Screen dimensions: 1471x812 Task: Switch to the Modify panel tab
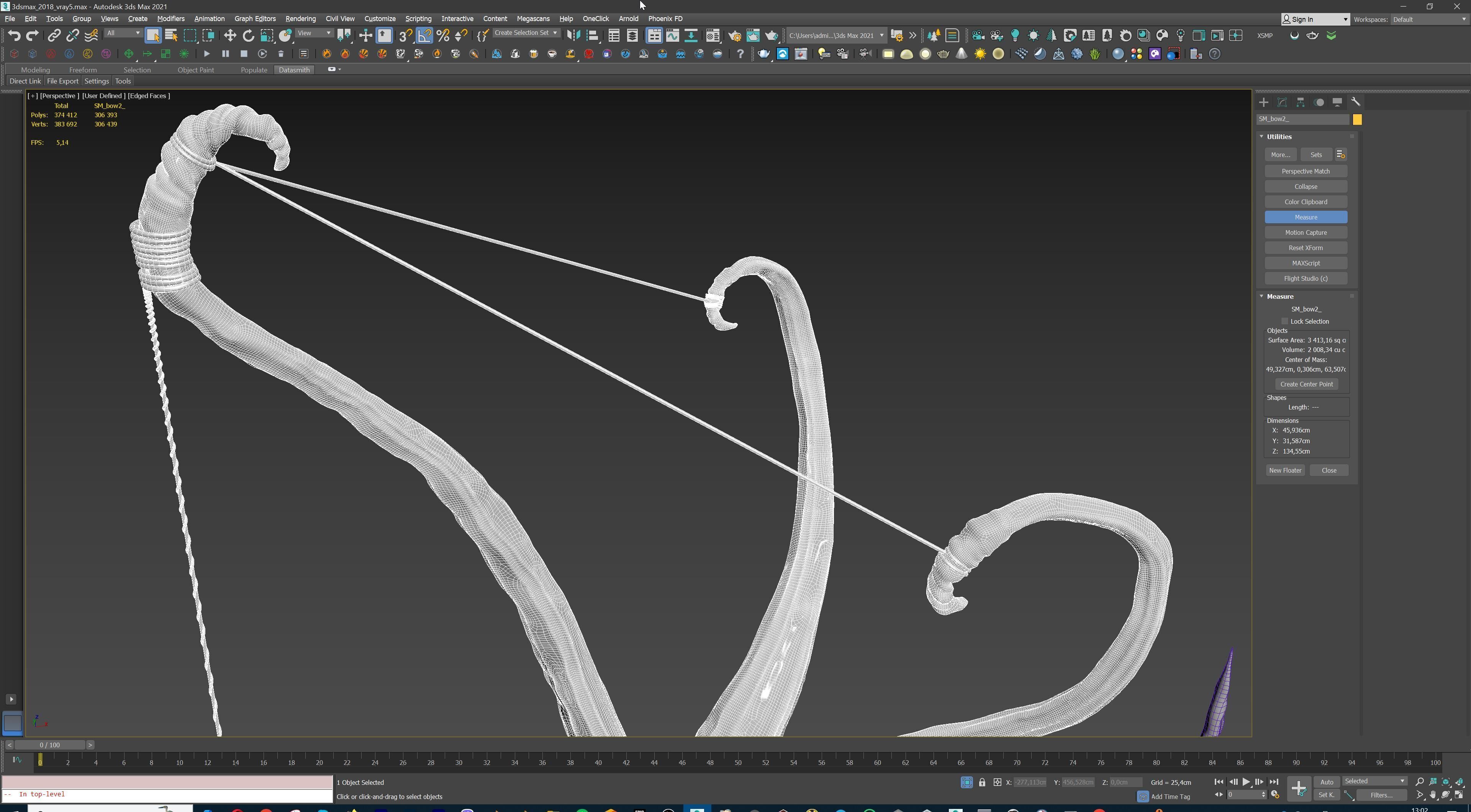(1282, 102)
